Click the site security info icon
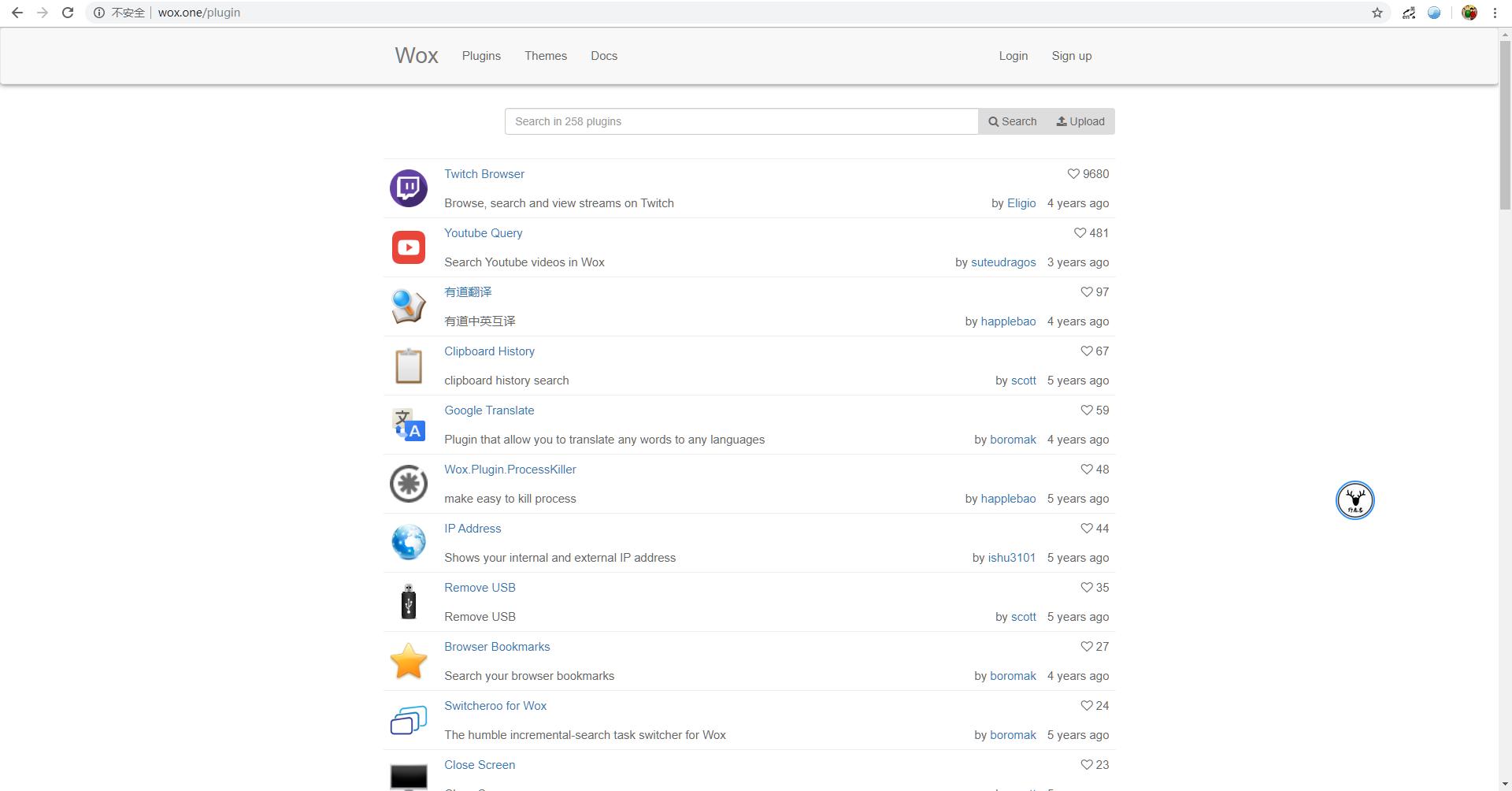This screenshot has height=791, width=1512. coord(99,13)
